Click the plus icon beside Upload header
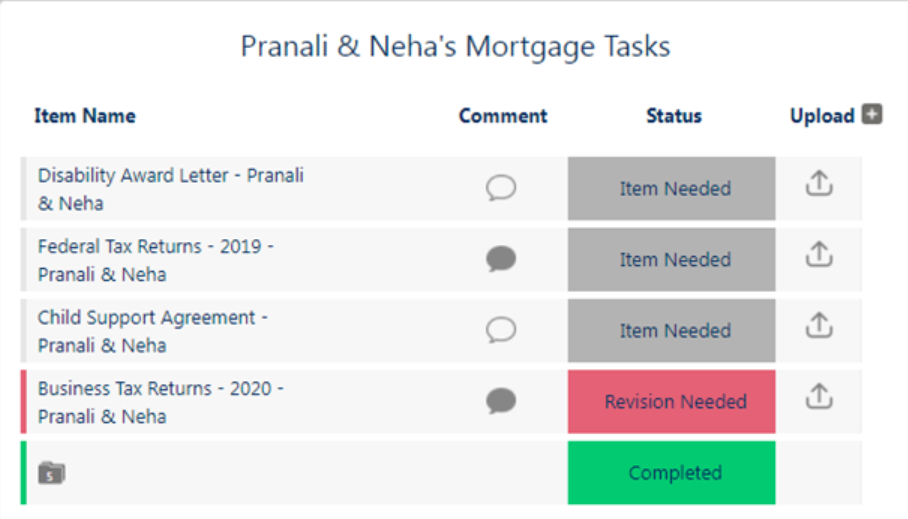This screenshot has height=519, width=908. pos(872,114)
